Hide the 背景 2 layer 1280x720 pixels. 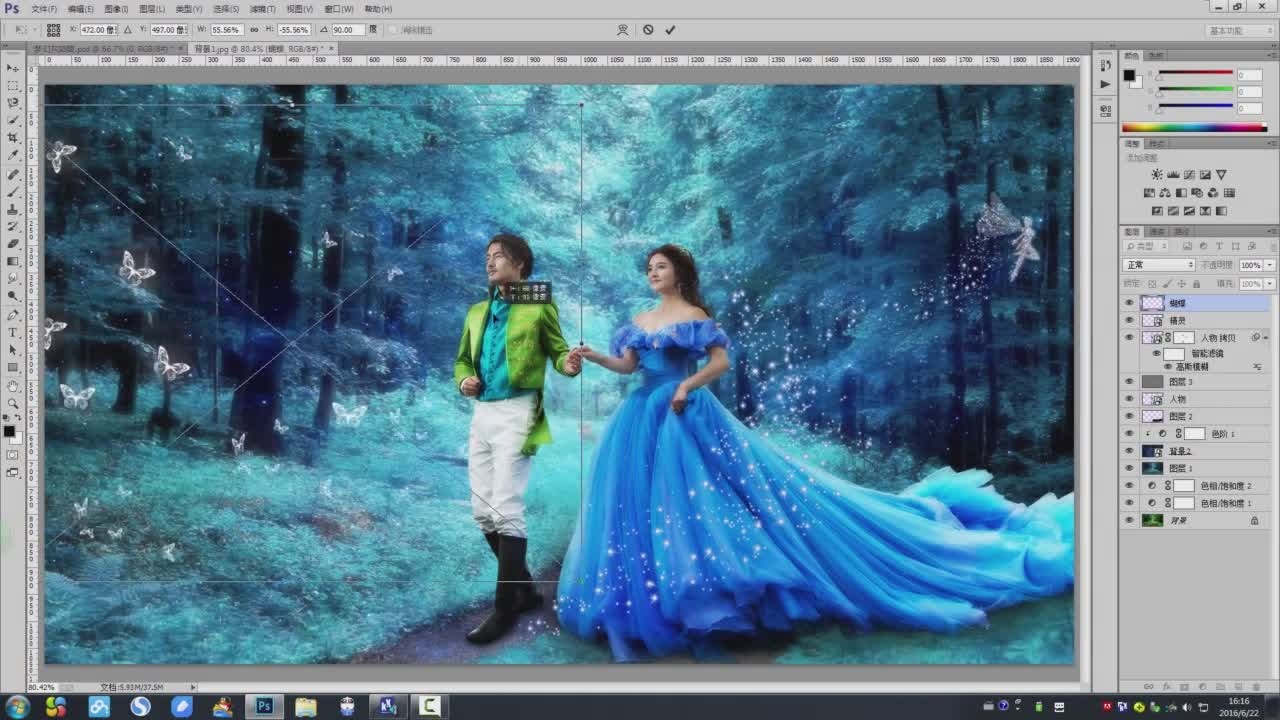1130,451
